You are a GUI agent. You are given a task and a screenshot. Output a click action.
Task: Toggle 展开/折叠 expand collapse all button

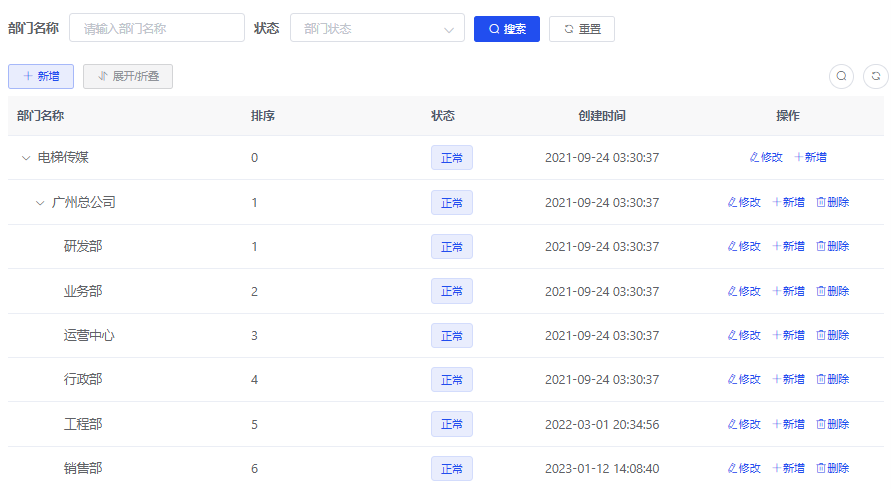pyautogui.click(x=128, y=76)
